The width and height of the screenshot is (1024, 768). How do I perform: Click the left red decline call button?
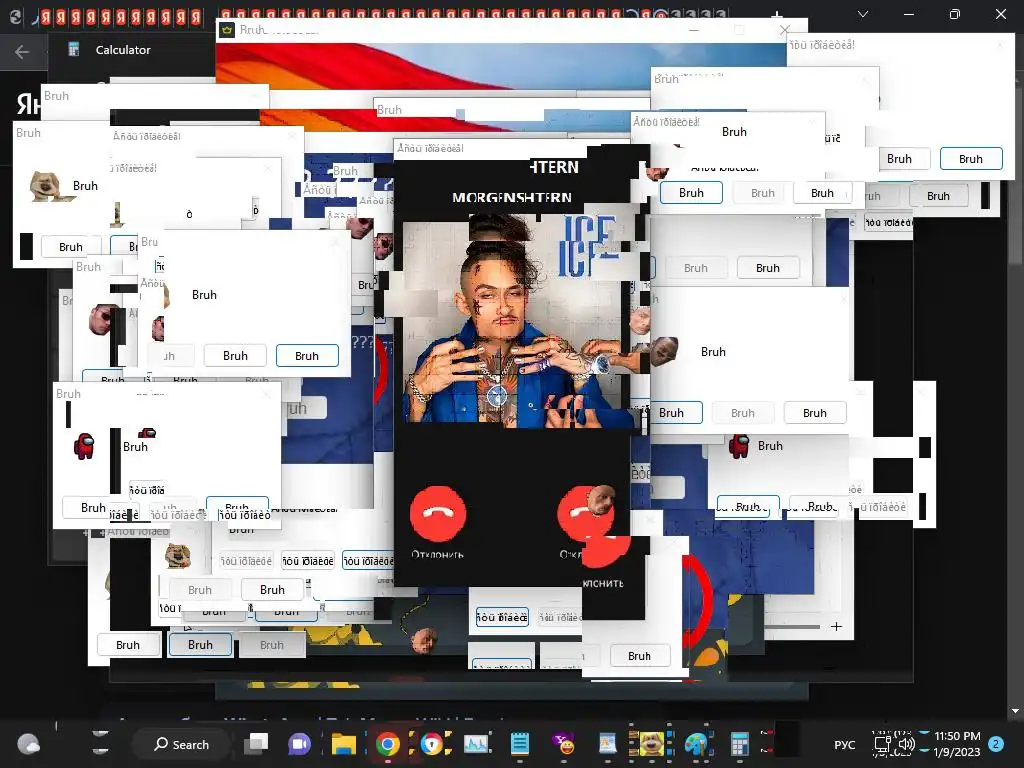[438, 513]
